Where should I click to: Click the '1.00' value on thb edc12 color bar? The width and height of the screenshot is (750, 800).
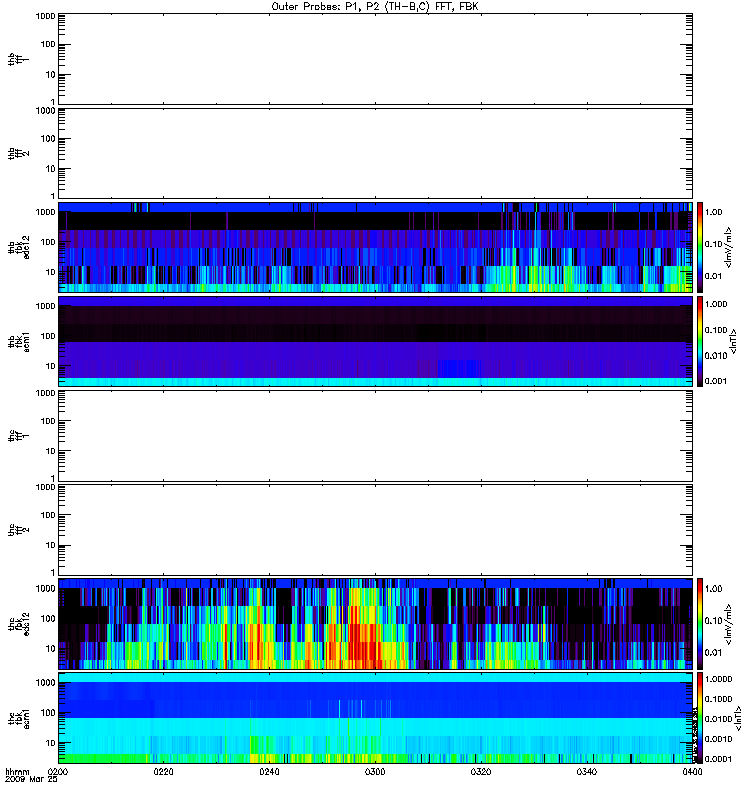pos(714,212)
